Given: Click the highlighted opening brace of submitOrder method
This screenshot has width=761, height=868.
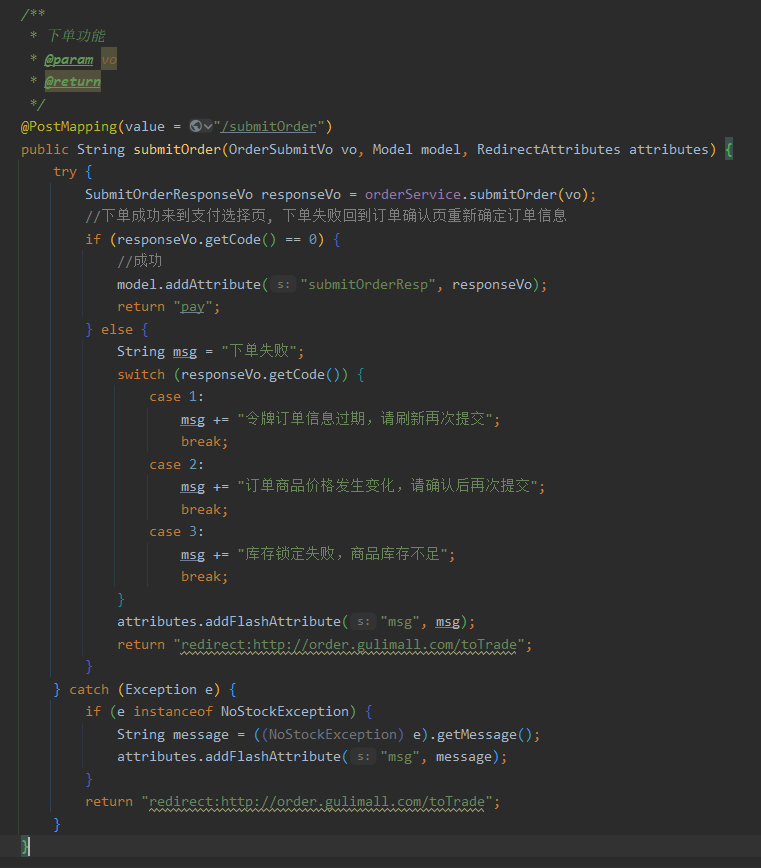Looking at the screenshot, I should tap(729, 149).
